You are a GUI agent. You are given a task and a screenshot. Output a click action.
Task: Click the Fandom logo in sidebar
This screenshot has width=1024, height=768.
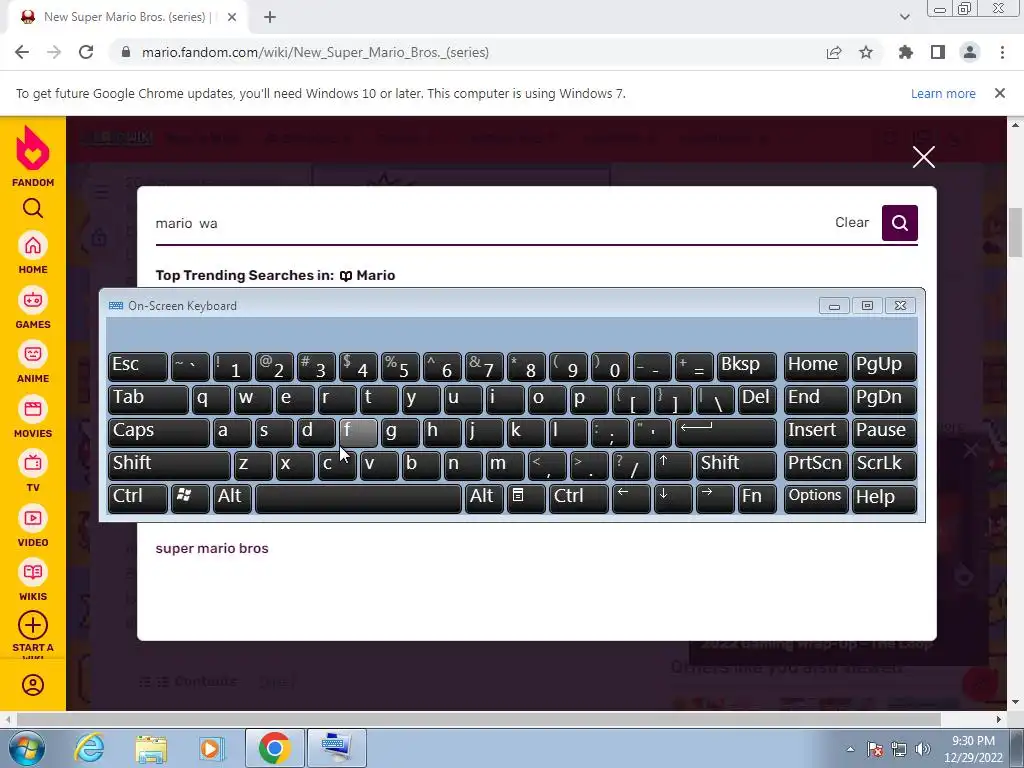point(33,156)
